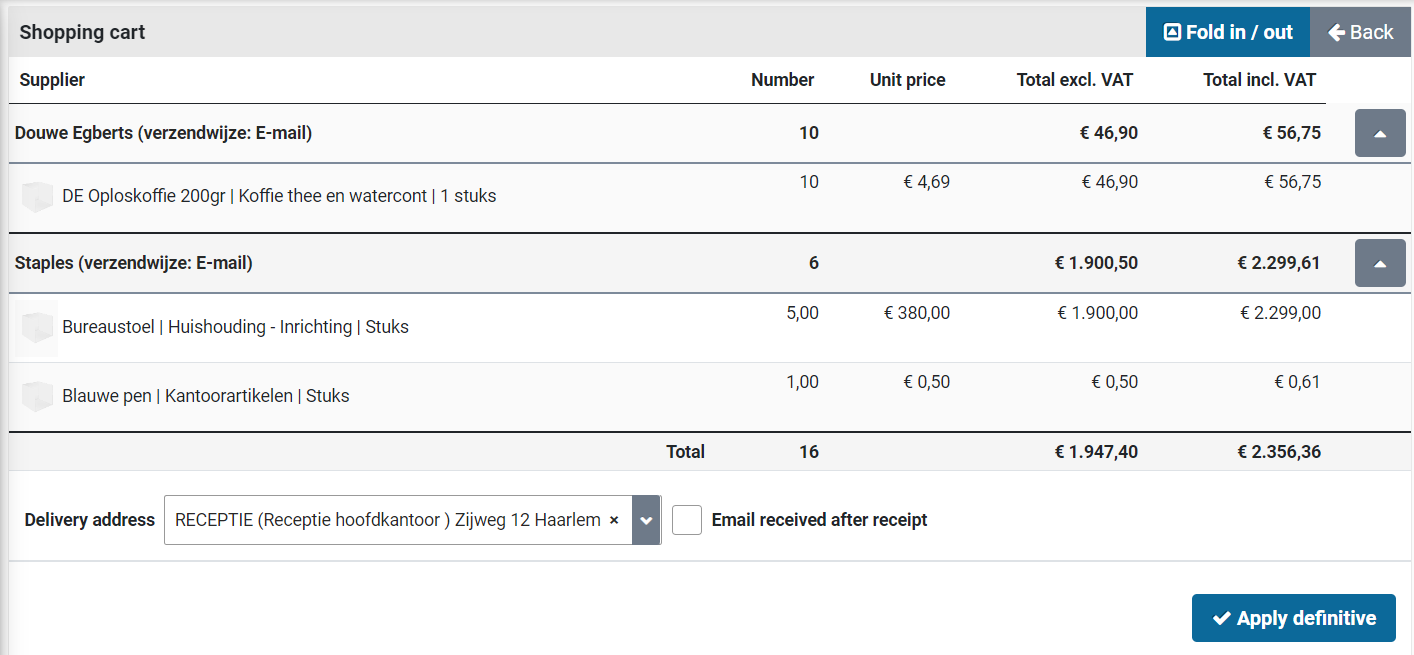Click the Fold in / out button
Image resolution: width=1414 pixels, height=655 pixels.
click(x=1227, y=32)
